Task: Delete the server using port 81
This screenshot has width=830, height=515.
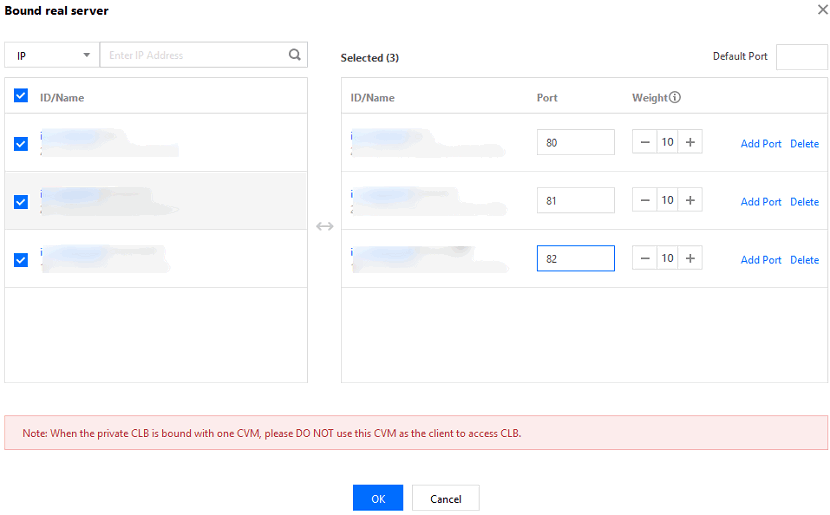Action: (804, 202)
